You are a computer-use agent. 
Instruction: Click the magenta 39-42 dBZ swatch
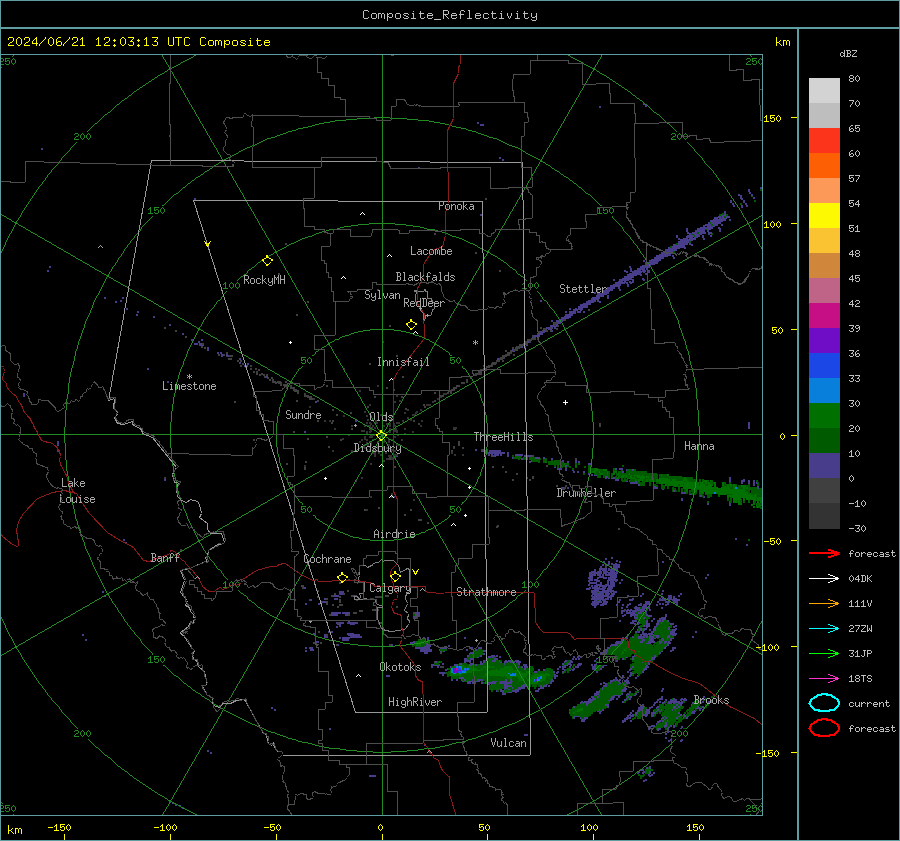[x=824, y=316]
